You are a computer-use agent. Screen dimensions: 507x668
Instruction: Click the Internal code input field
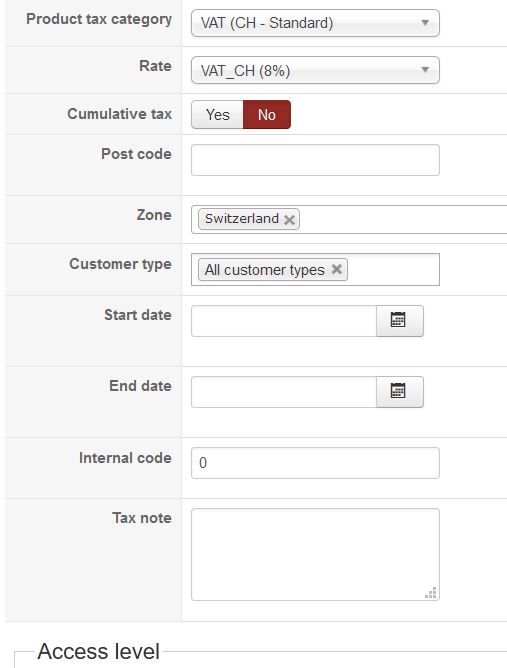(x=315, y=463)
